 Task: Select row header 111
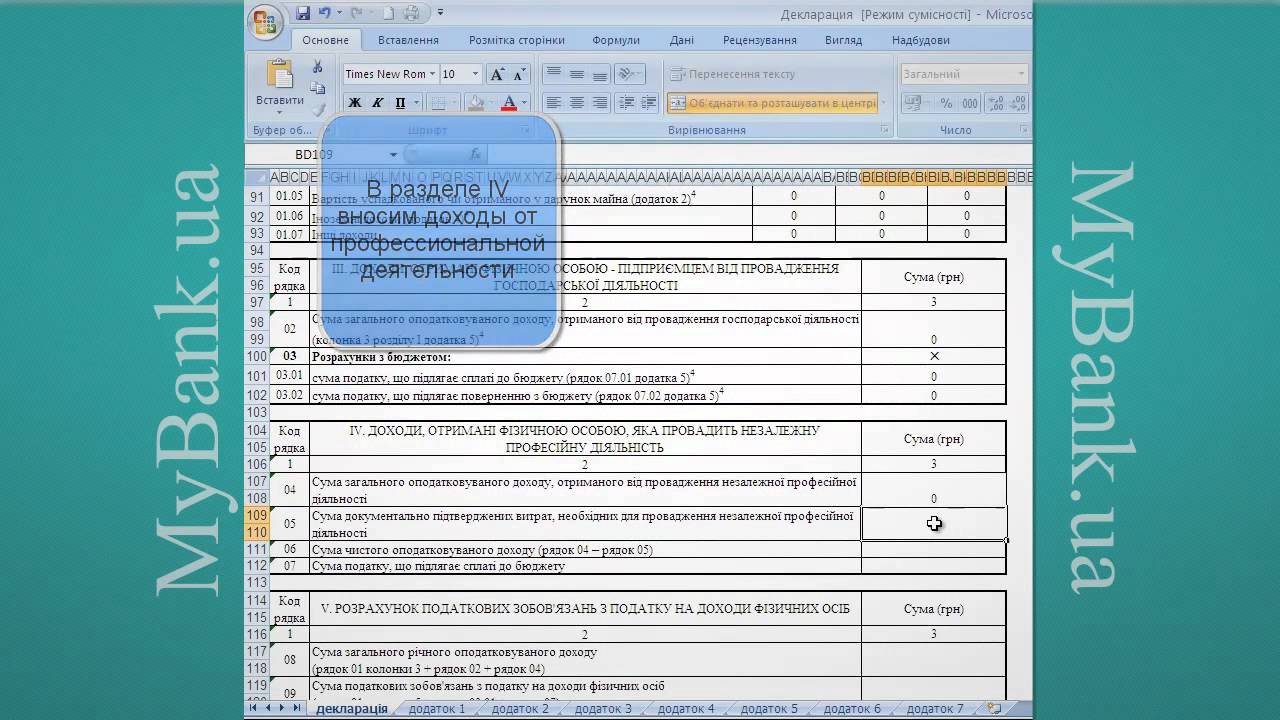[257, 550]
